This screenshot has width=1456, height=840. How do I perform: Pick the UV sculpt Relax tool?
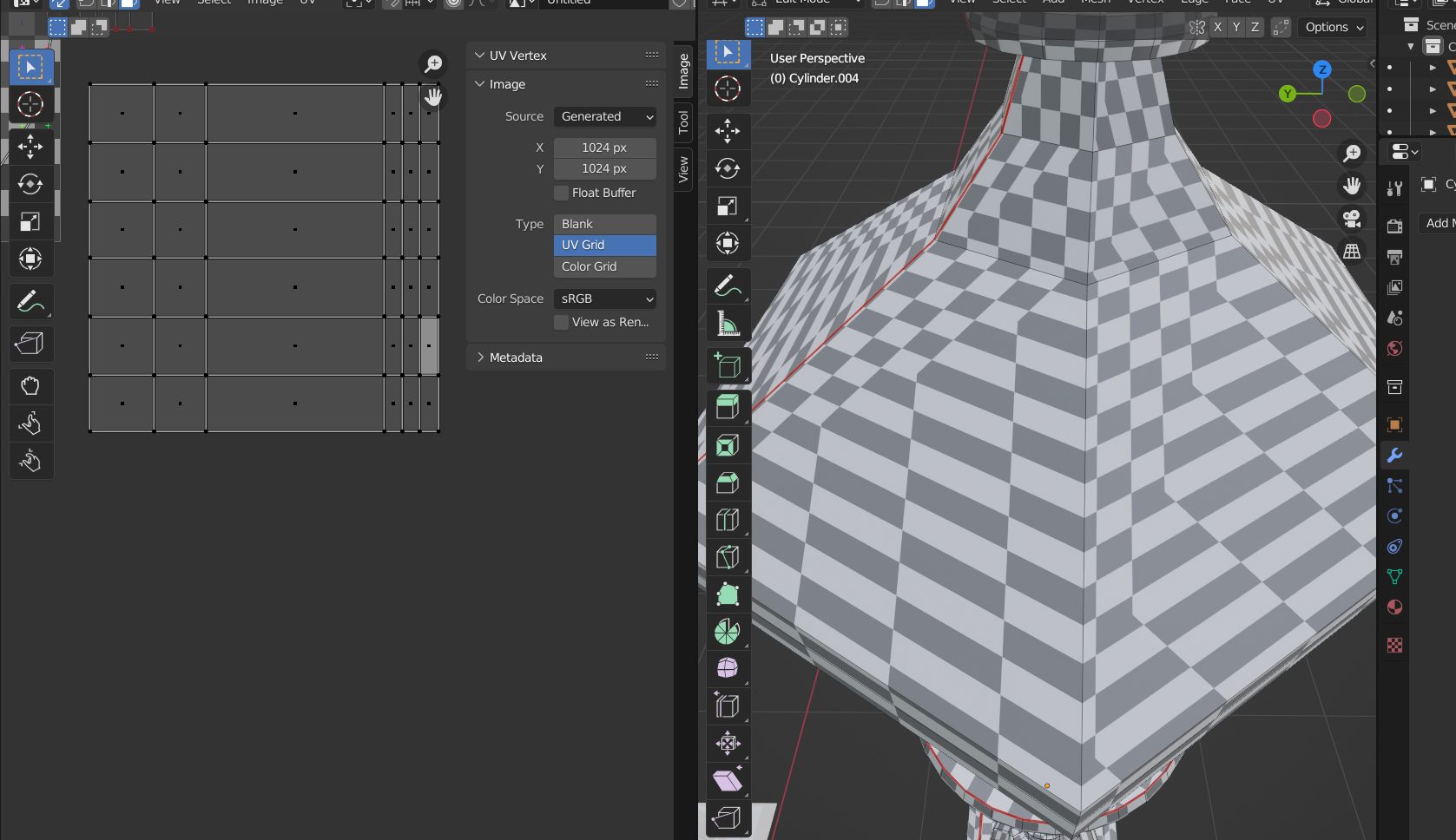click(x=30, y=423)
